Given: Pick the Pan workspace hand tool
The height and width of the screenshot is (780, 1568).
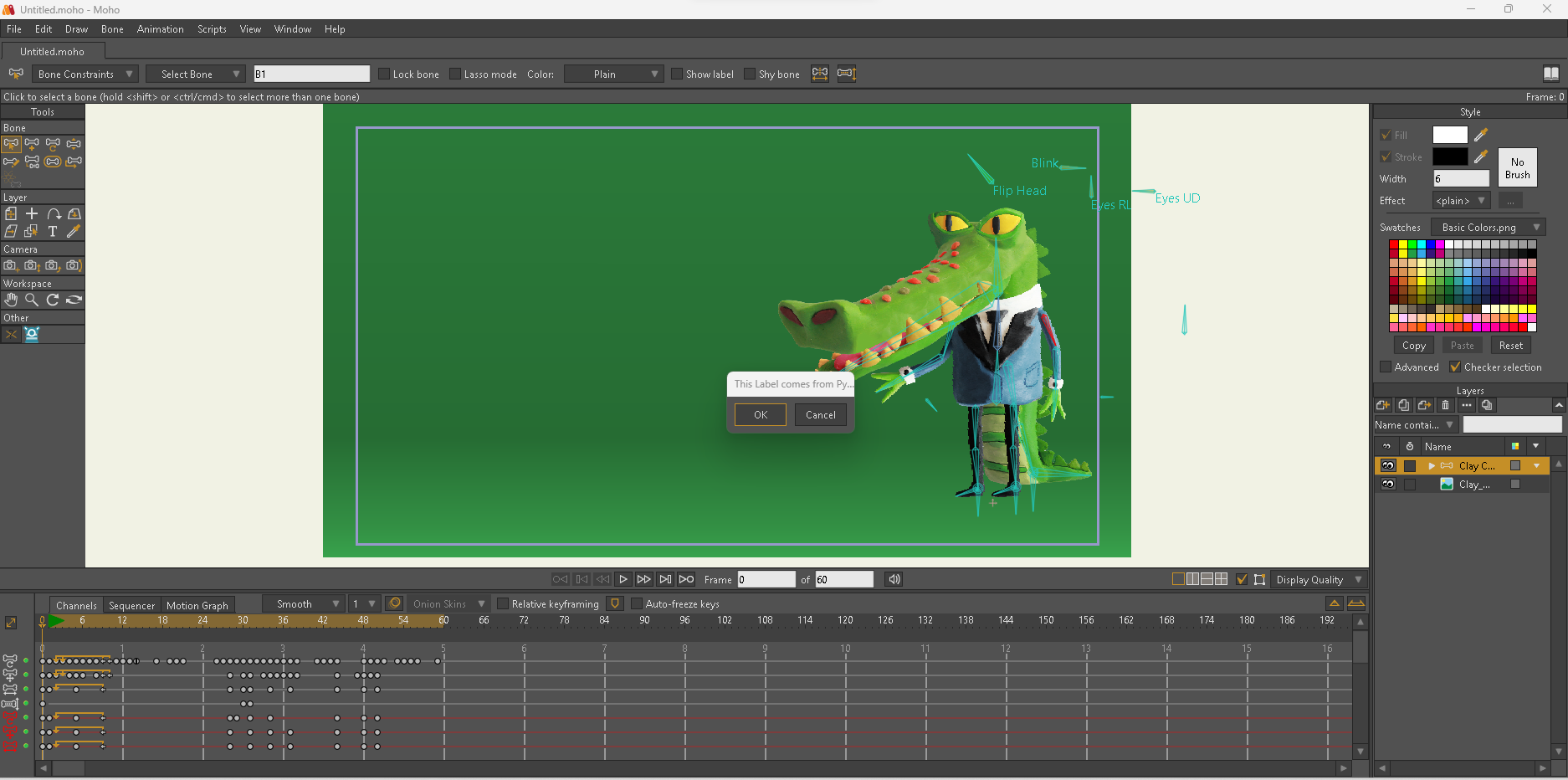Looking at the screenshot, I should (11, 300).
